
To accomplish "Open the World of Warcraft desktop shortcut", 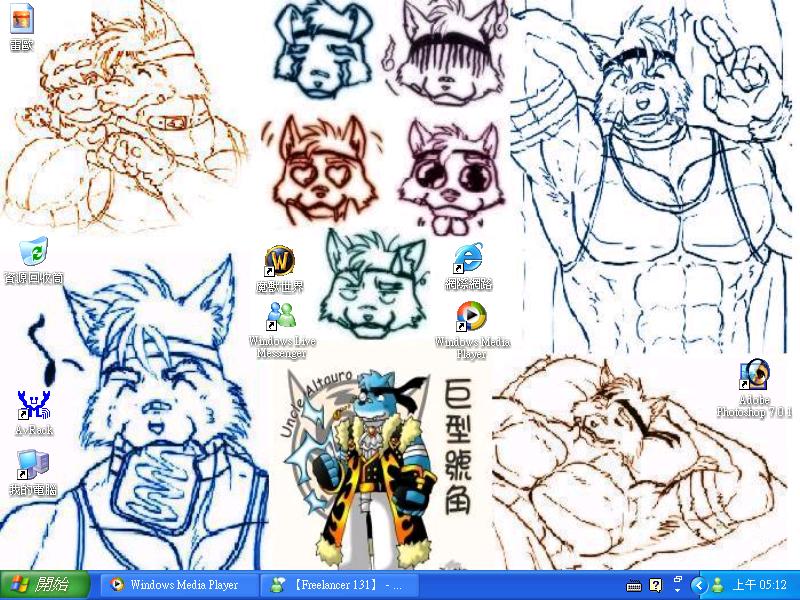I will (279, 262).
